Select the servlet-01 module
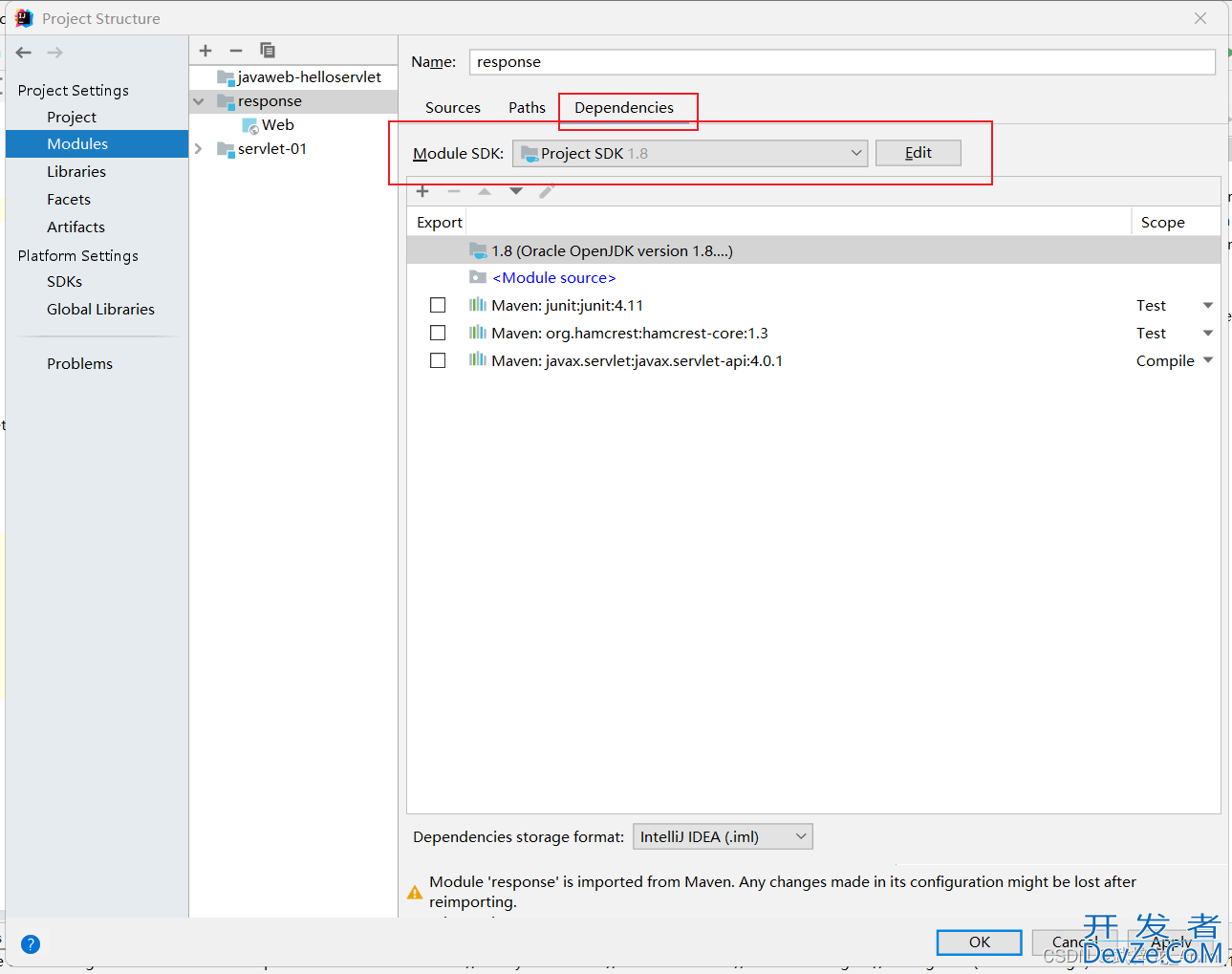The height and width of the screenshot is (974, 1232). click(271, 149)
